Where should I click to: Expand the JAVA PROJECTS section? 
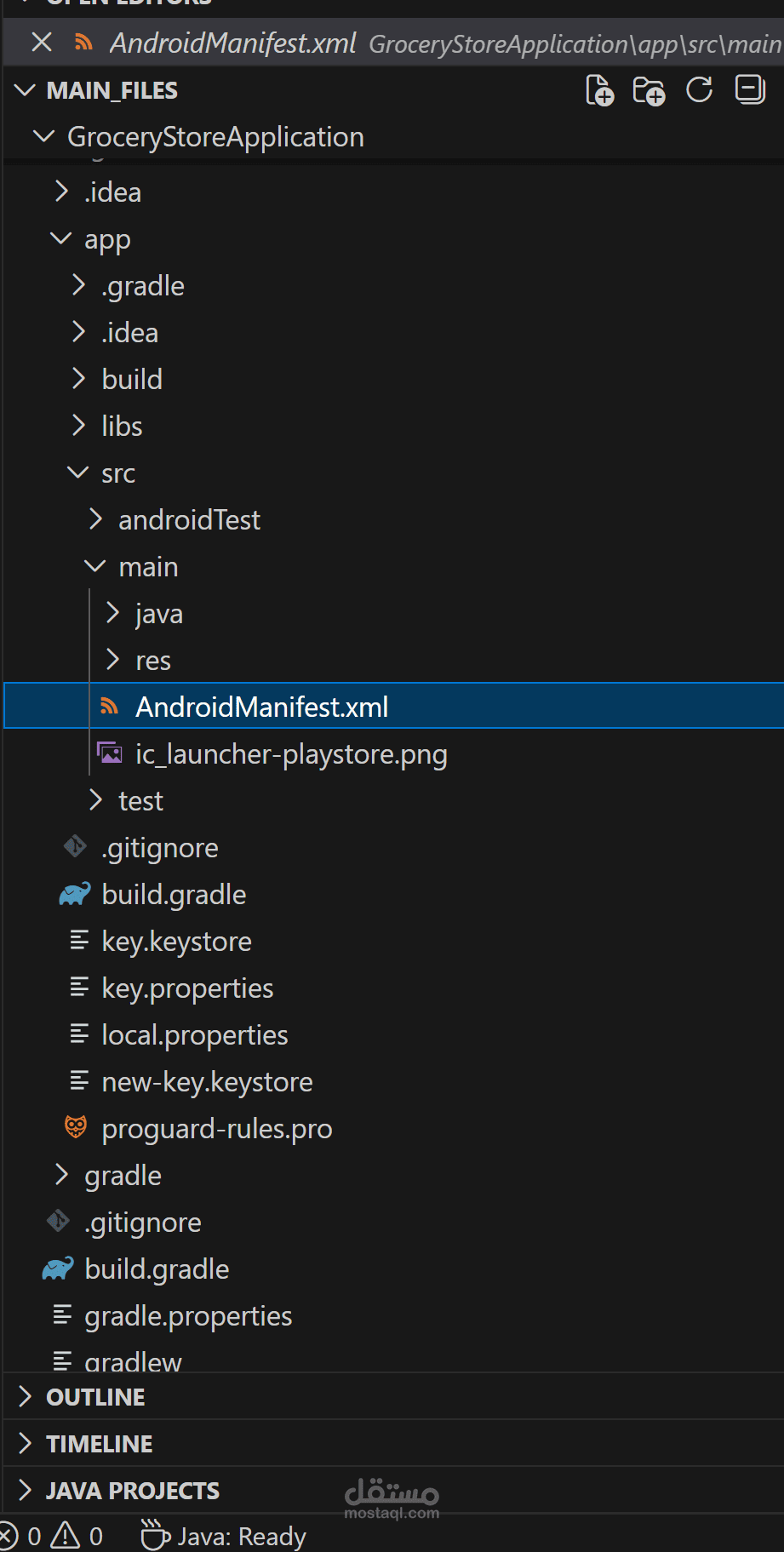coord(133,1491)
